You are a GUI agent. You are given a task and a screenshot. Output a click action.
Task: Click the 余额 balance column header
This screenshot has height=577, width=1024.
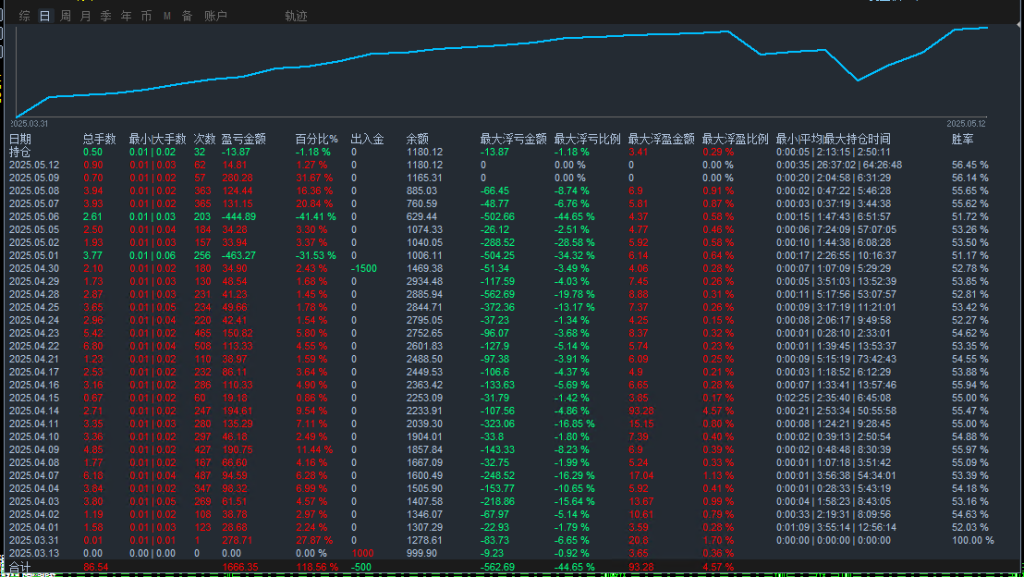pyautogui.click(x=419, y=139)
